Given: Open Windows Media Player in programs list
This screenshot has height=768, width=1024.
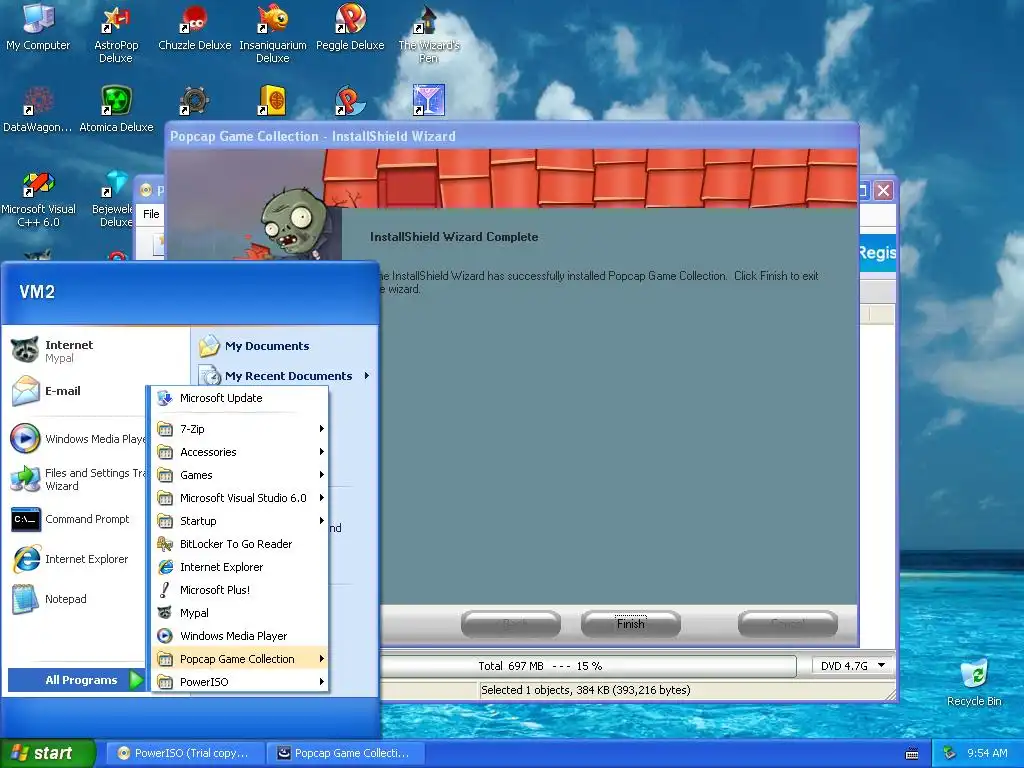Looking at the screenshot, I should (x=240, y=635).
